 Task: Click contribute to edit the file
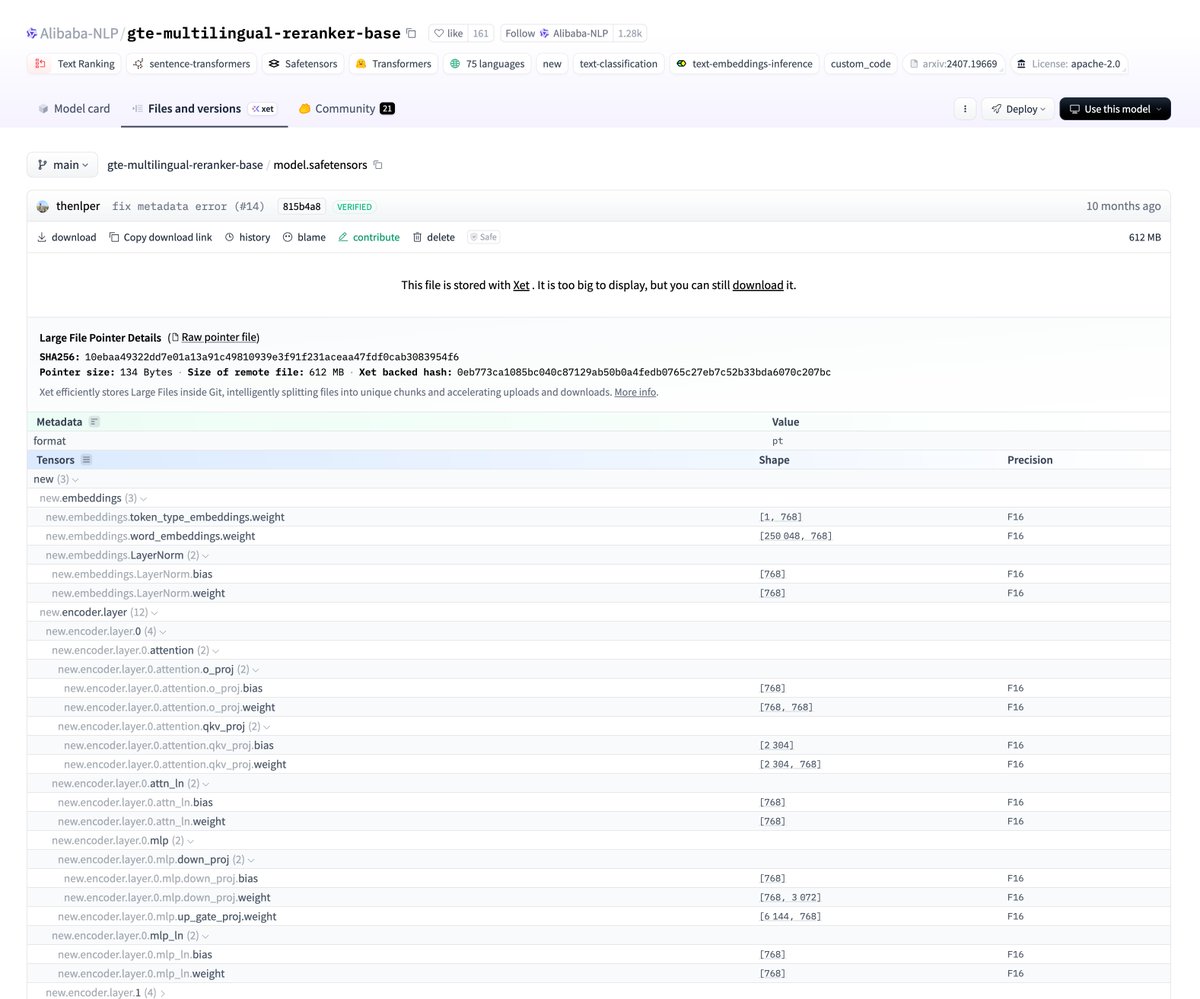[368, 237]
